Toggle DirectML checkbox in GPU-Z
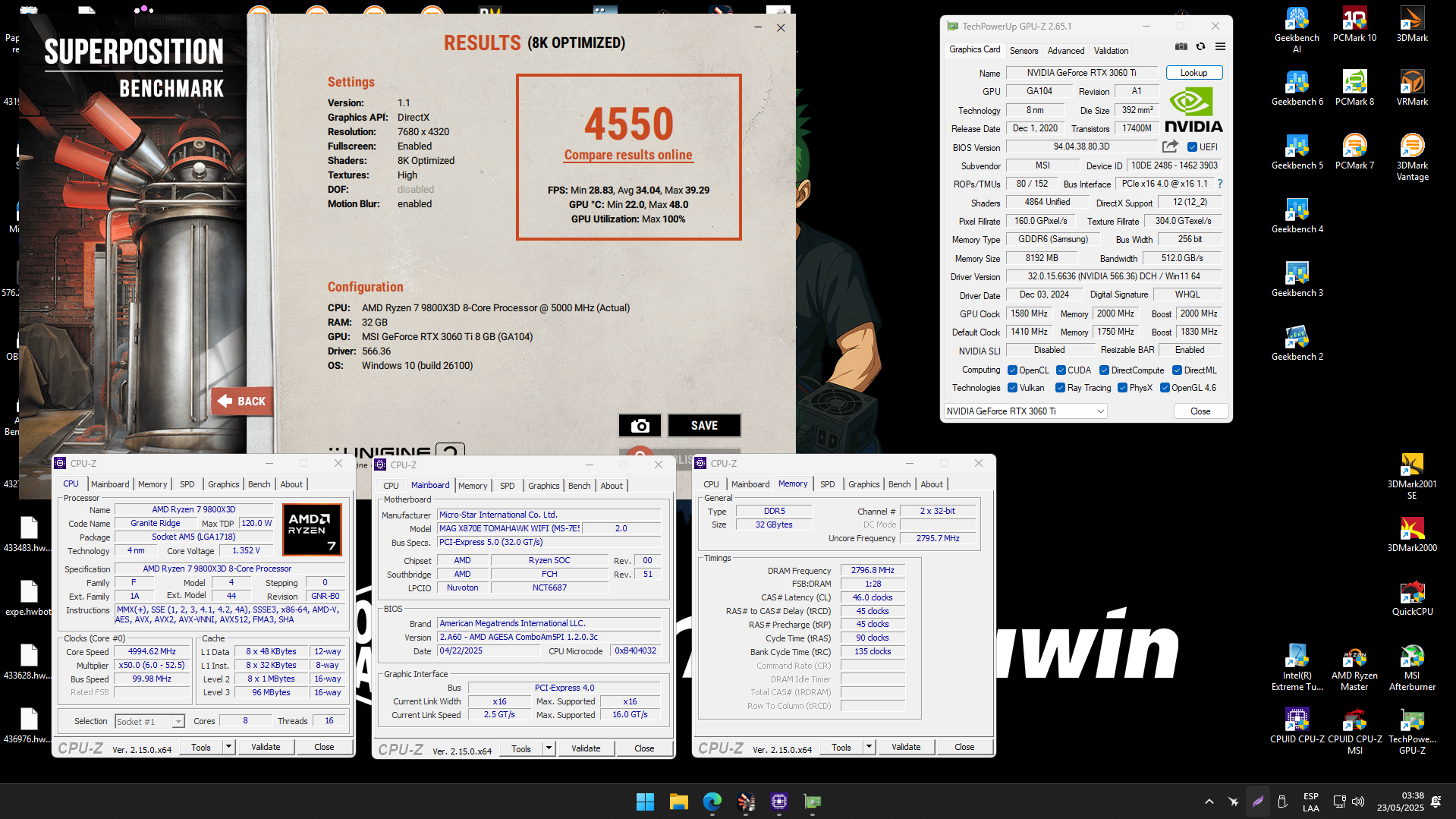The width and height of the screenshot is (1456, 819). (1177, 370)
